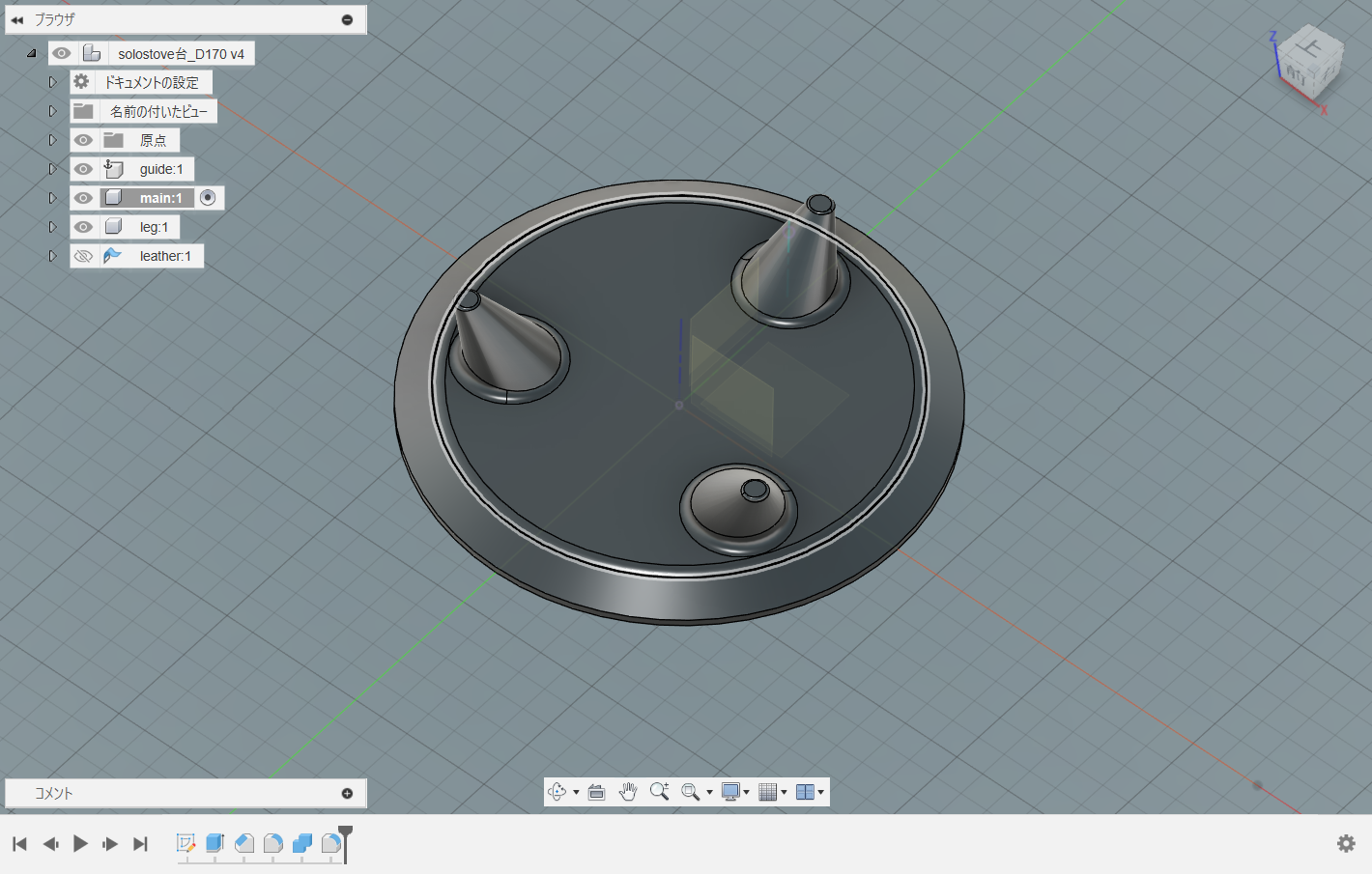Click the Grid and Snaps icon
This screenshot has width=1372, height=874.
[x=768, y=792]
